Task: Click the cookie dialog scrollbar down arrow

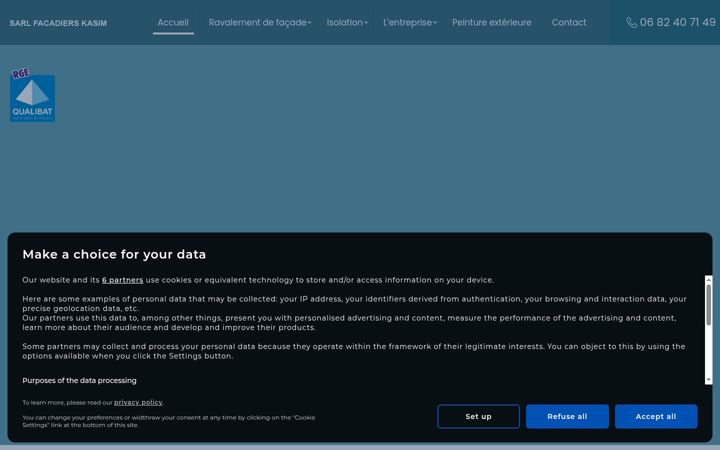Action: coord(709,380)
